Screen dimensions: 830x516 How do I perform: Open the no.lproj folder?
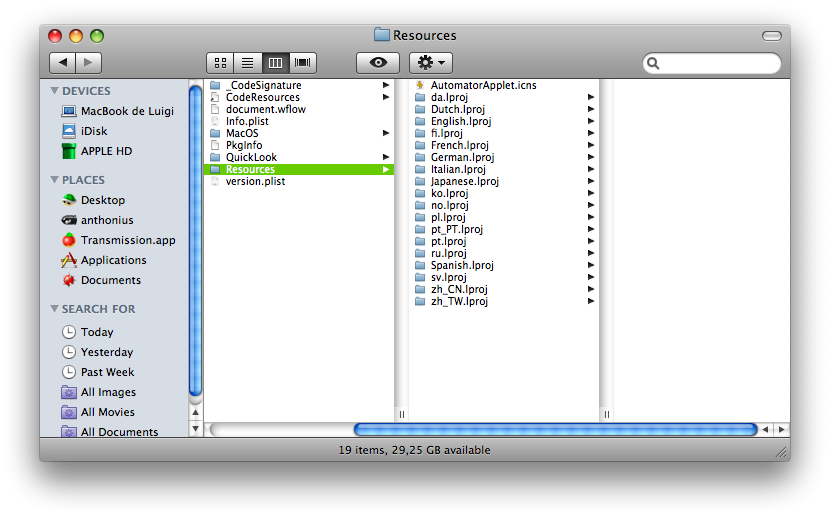(x=504, y=205)
